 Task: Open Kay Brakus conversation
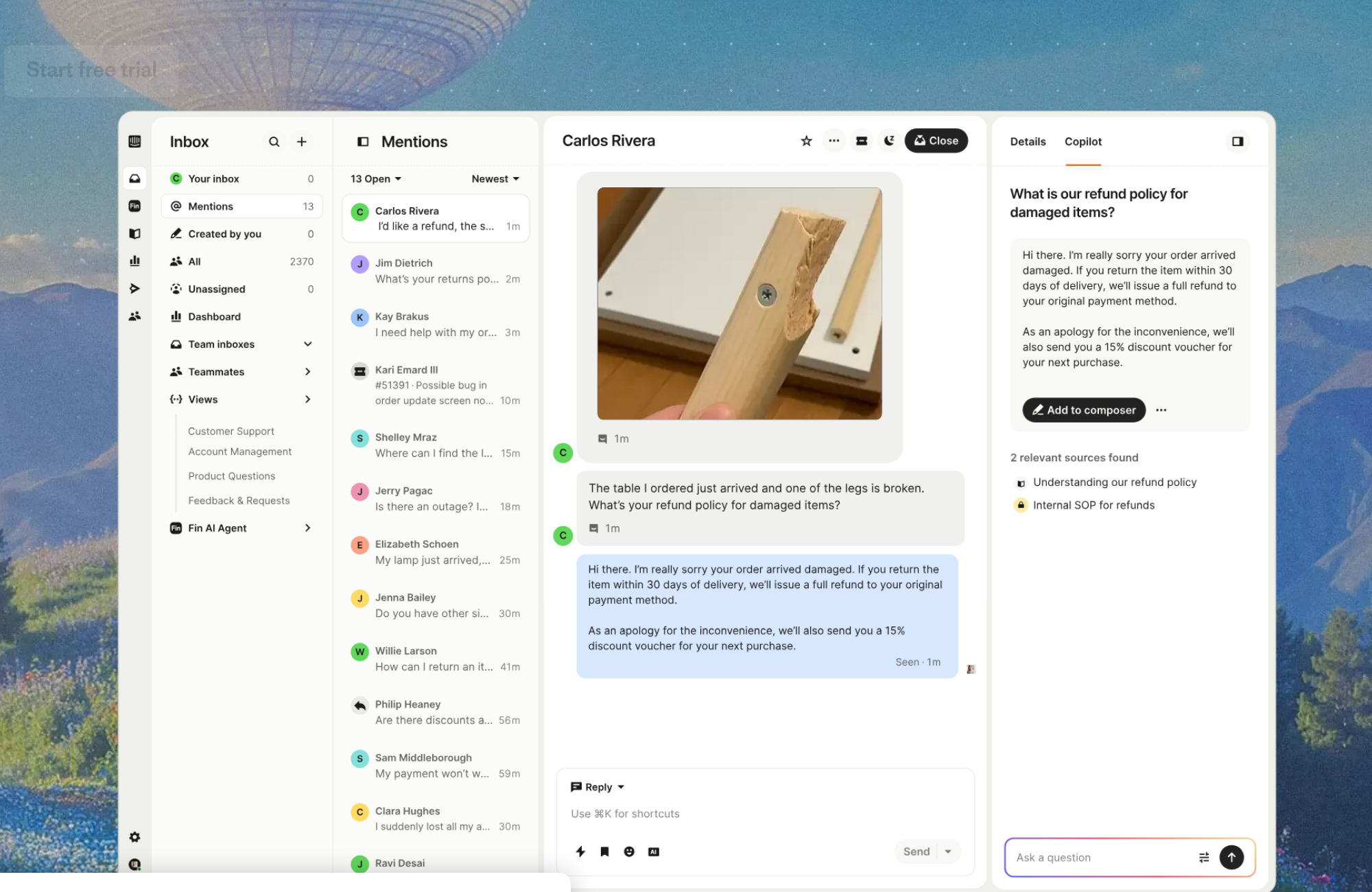(x=436, y=325)
